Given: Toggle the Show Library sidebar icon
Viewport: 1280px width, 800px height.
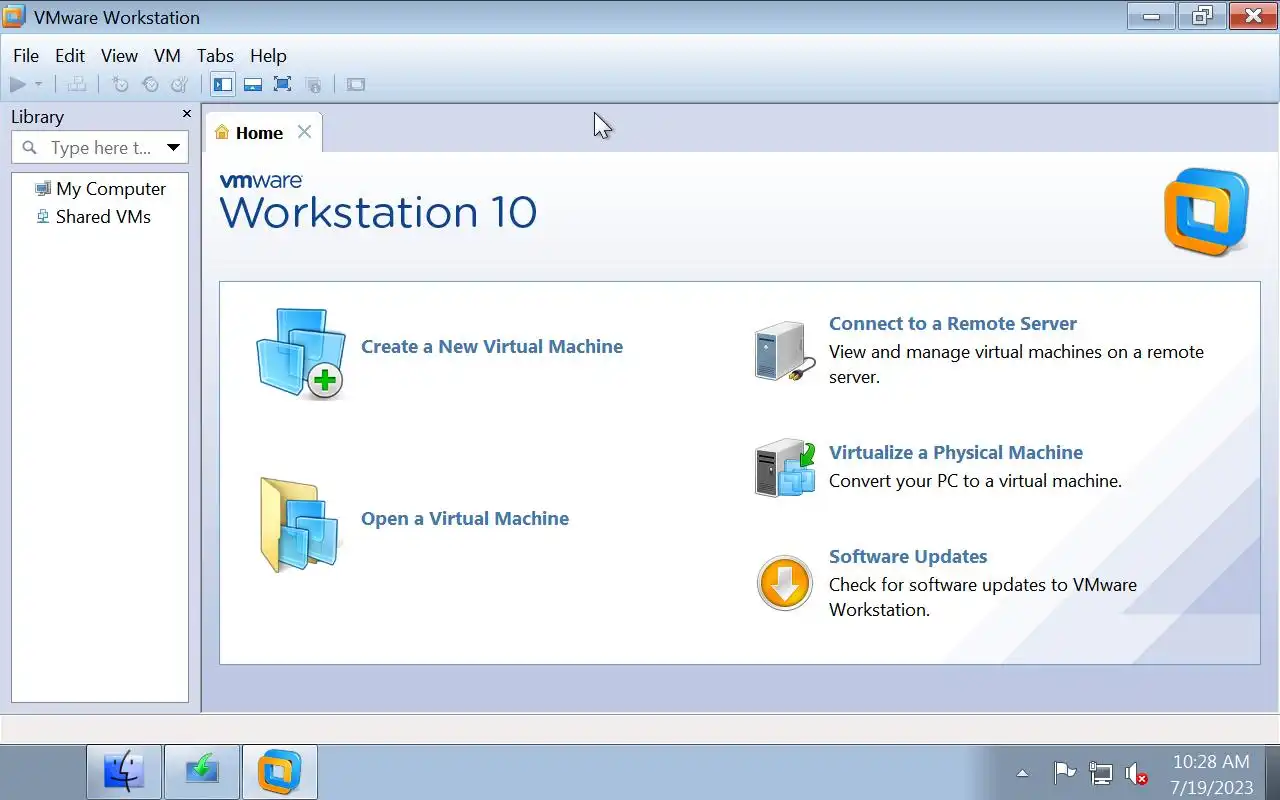Looking at the screenshot, I should click(222, 84).
